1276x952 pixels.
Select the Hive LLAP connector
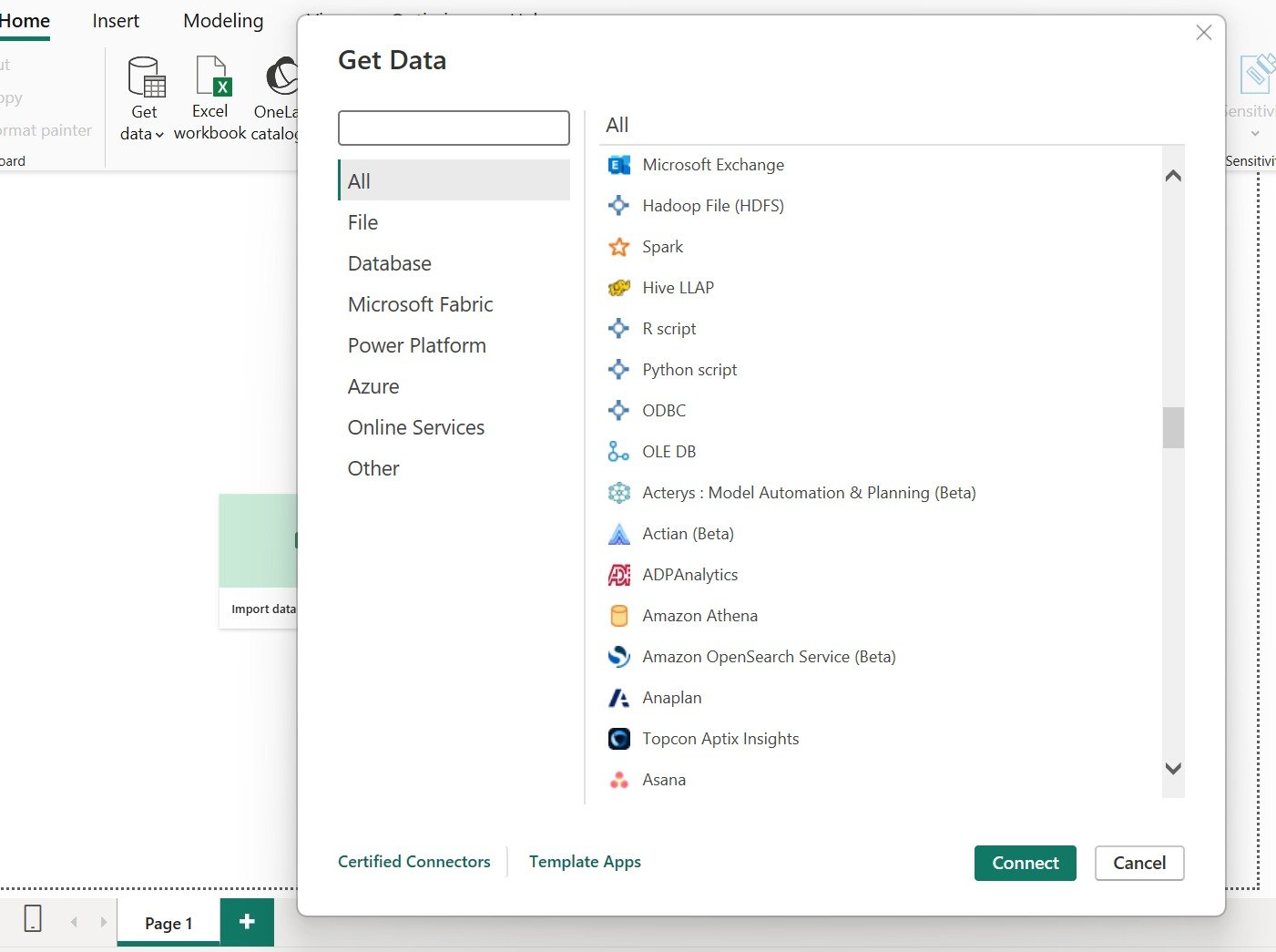click(678, 287)
